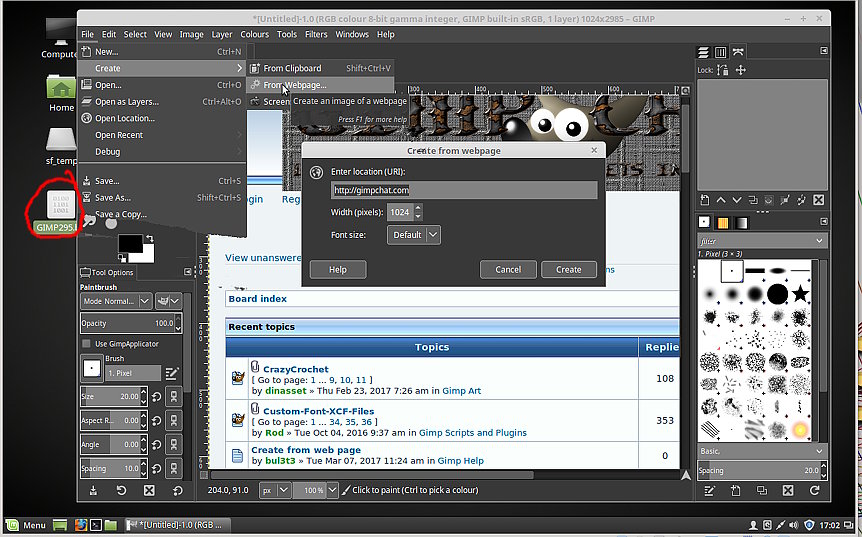Toggle link Size to brush default
The width and height of the screenshot is (862, 537).
[174, 397]
